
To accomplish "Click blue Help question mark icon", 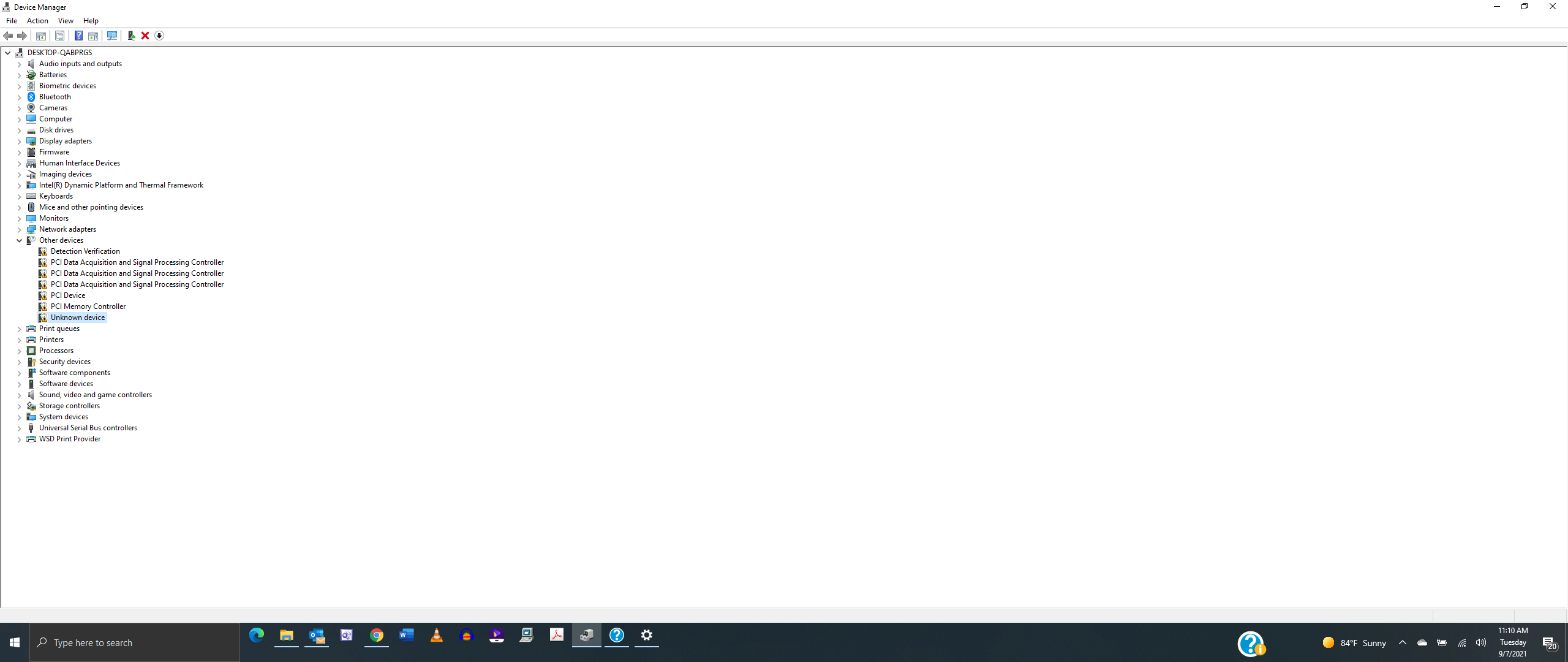I will 78,36.
